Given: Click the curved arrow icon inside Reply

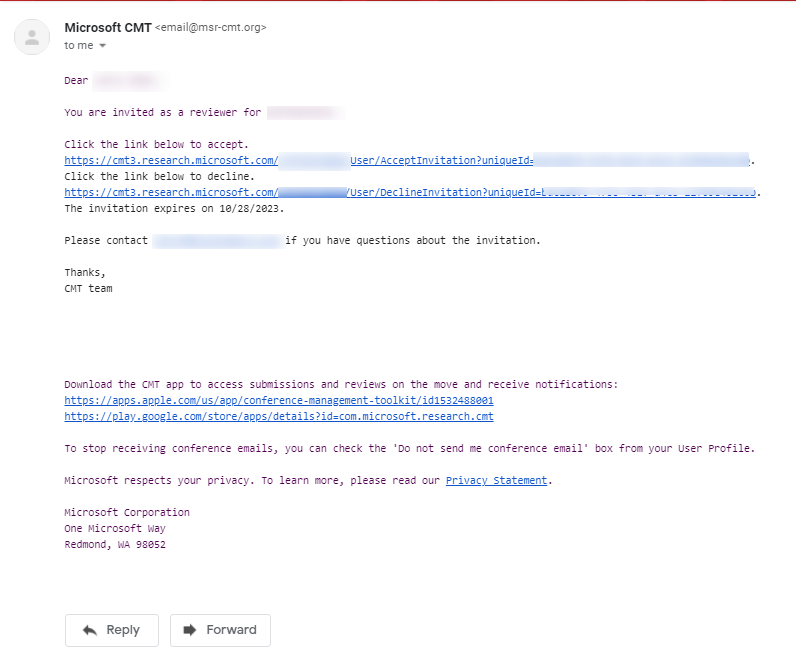Looking at the screenshot, I should 90,630.
